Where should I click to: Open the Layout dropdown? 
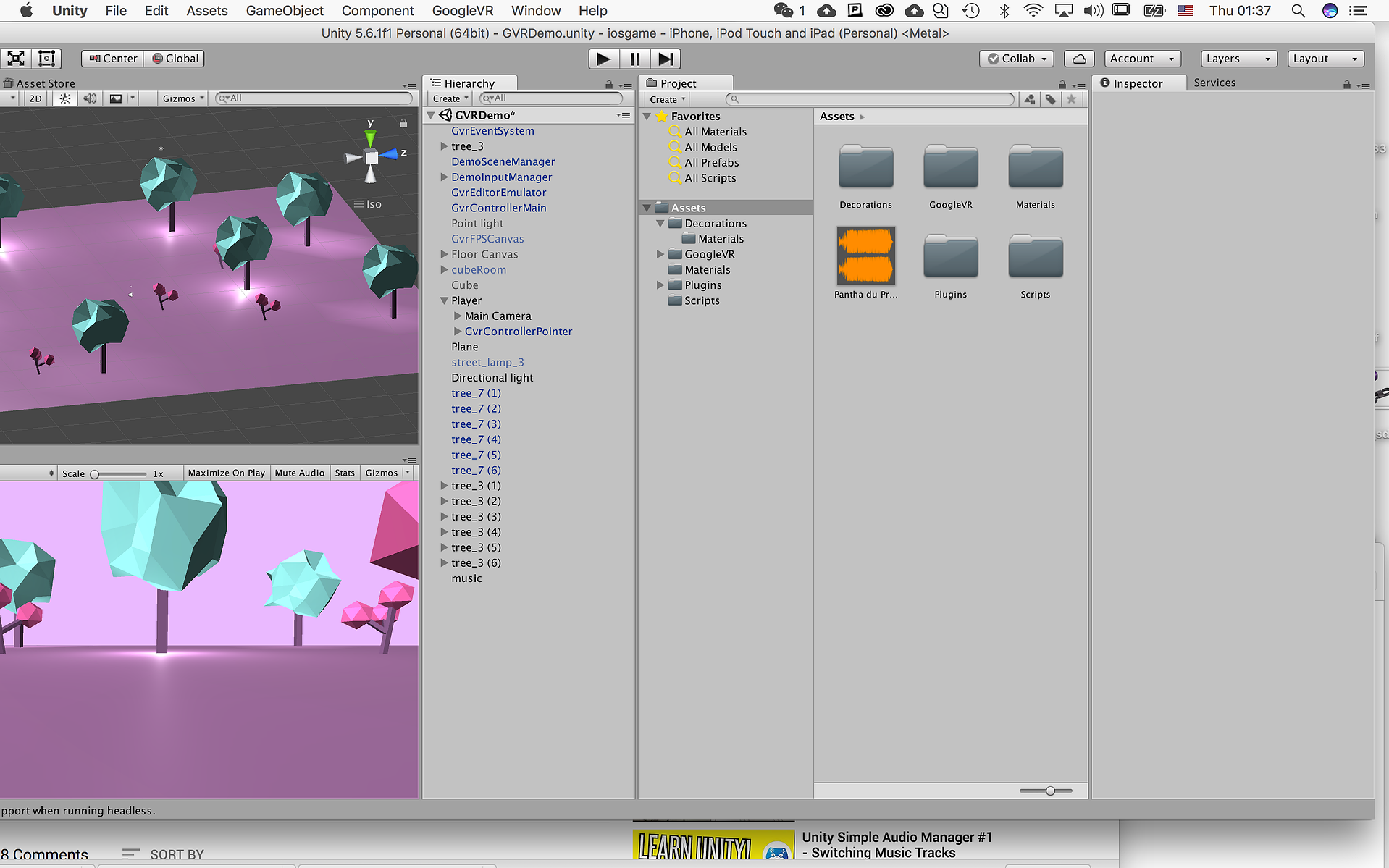pyautogui.click(x=1325, y=59)
